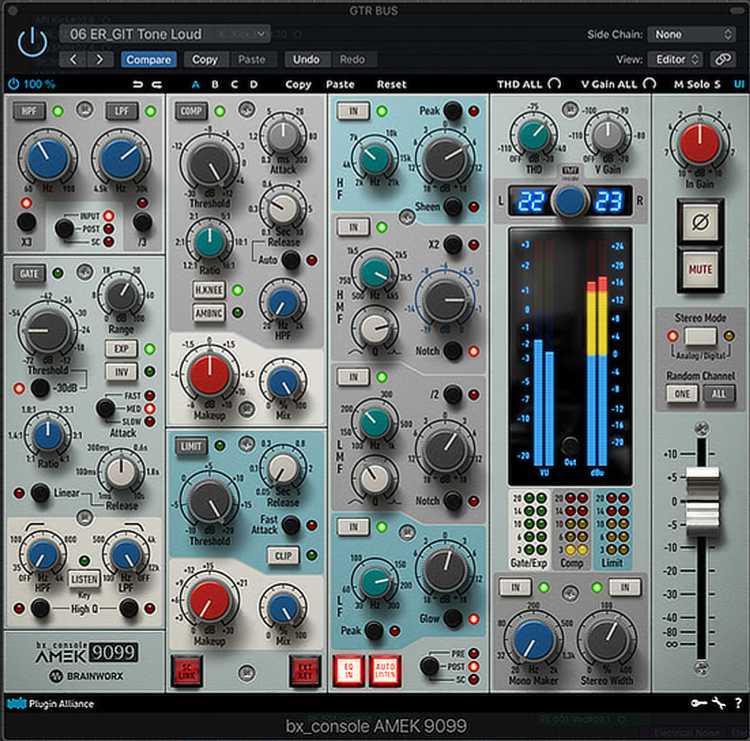The image size is (750, 741).
Task: Click the red EQ IN button
Action: 349,671
